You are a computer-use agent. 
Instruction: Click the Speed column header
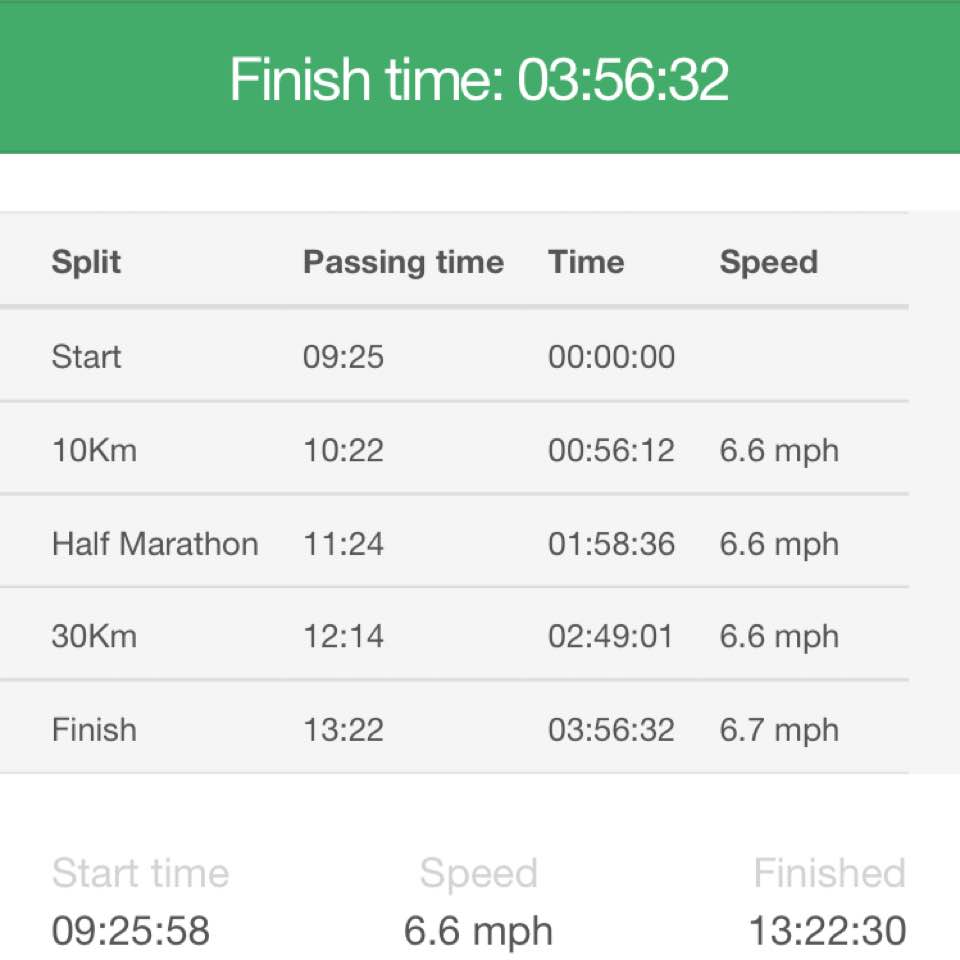pyautogui.click(x=768, y=263)
